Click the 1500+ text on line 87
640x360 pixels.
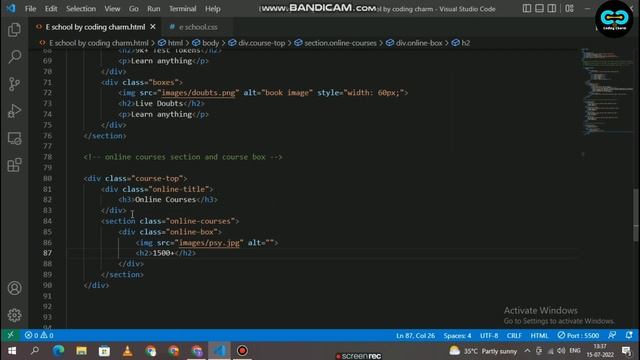pos(163,253)
